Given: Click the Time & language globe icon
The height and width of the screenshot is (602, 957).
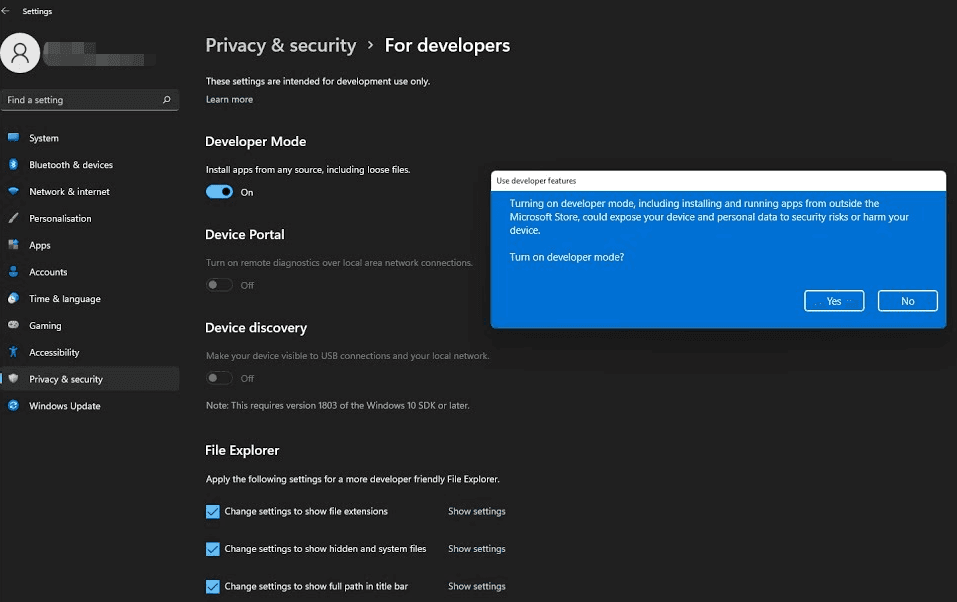Looking at the screenshot, I should tap(13, 299).
